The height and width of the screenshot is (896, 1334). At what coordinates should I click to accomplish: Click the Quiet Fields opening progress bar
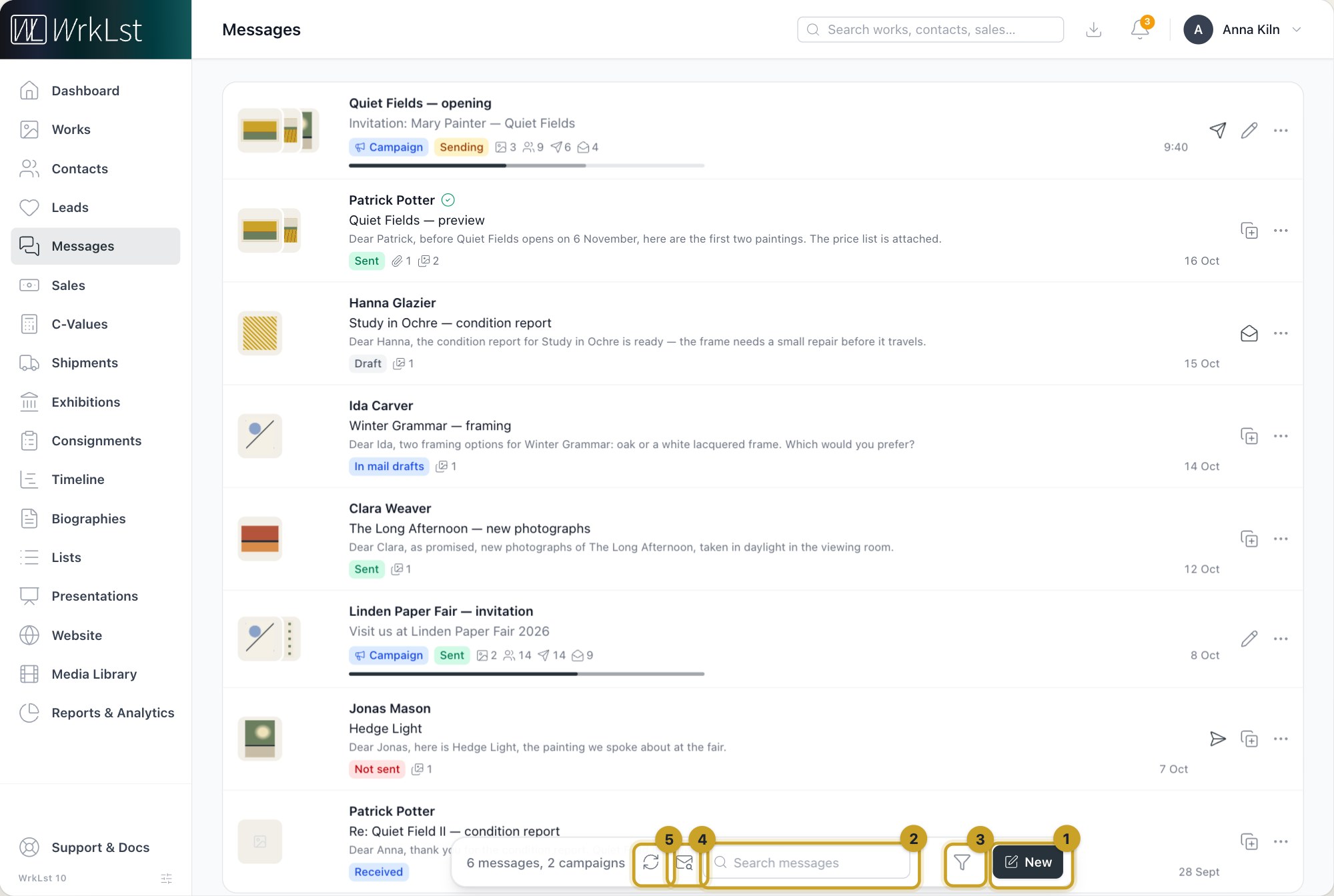click(526, 165)
